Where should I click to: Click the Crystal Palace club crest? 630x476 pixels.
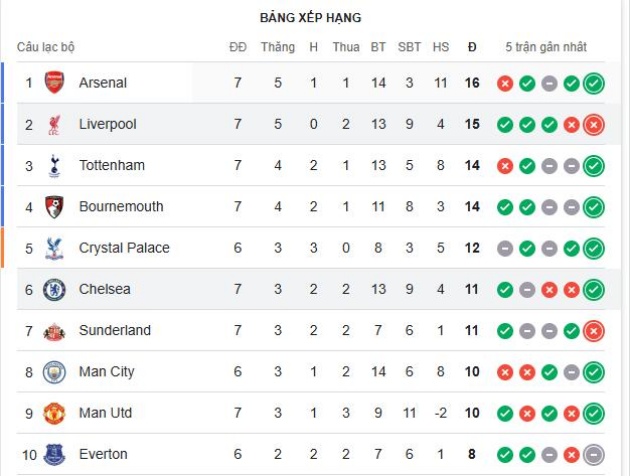(x=55, y=248)
